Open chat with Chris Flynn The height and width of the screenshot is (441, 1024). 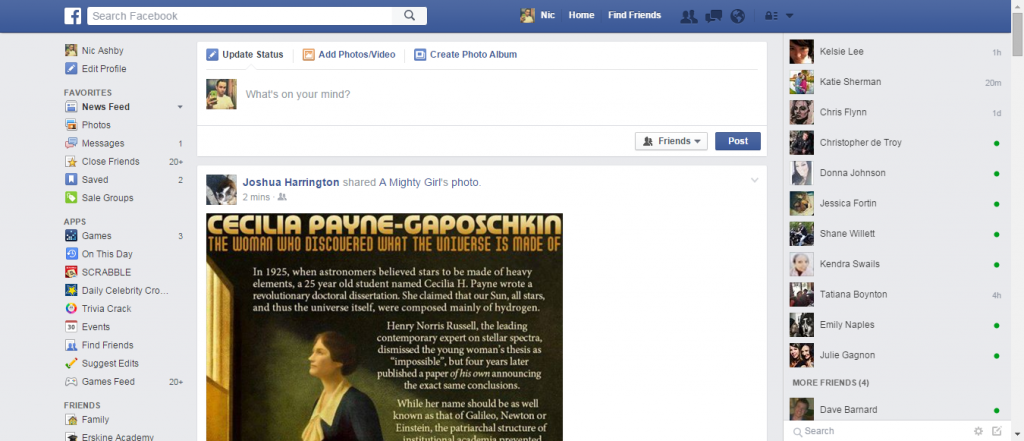point(896,112)
